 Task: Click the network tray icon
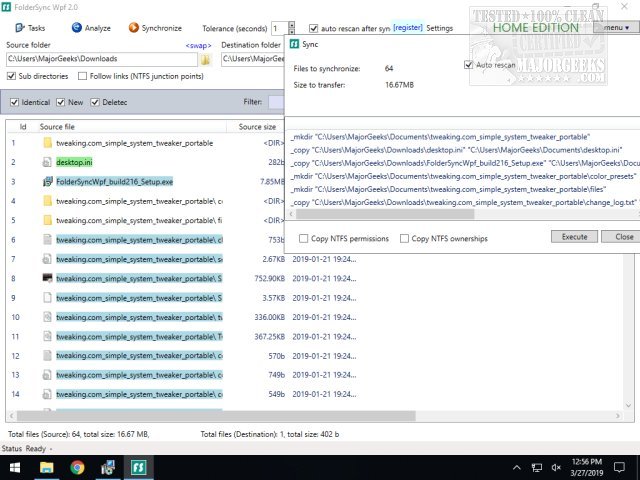pos(537,468)
